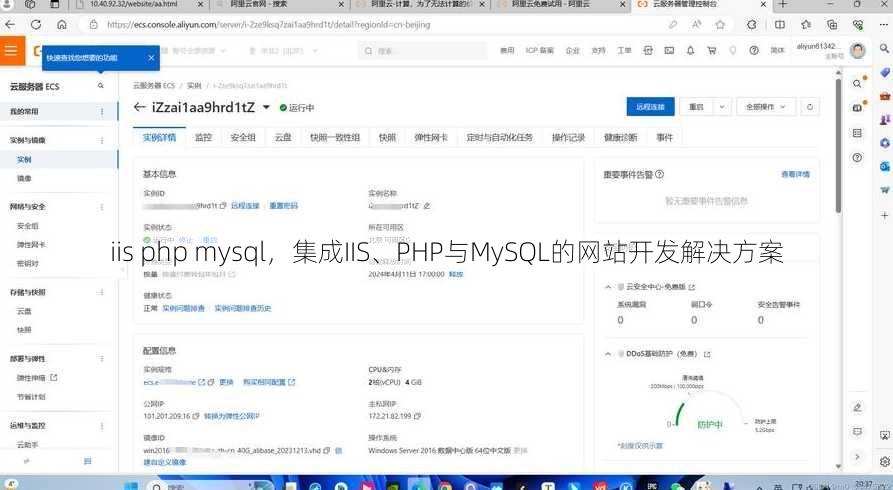Open 弹性伸缩 in the left sidebar
Viewport: 893px width, 490px height.
point(31,378)
